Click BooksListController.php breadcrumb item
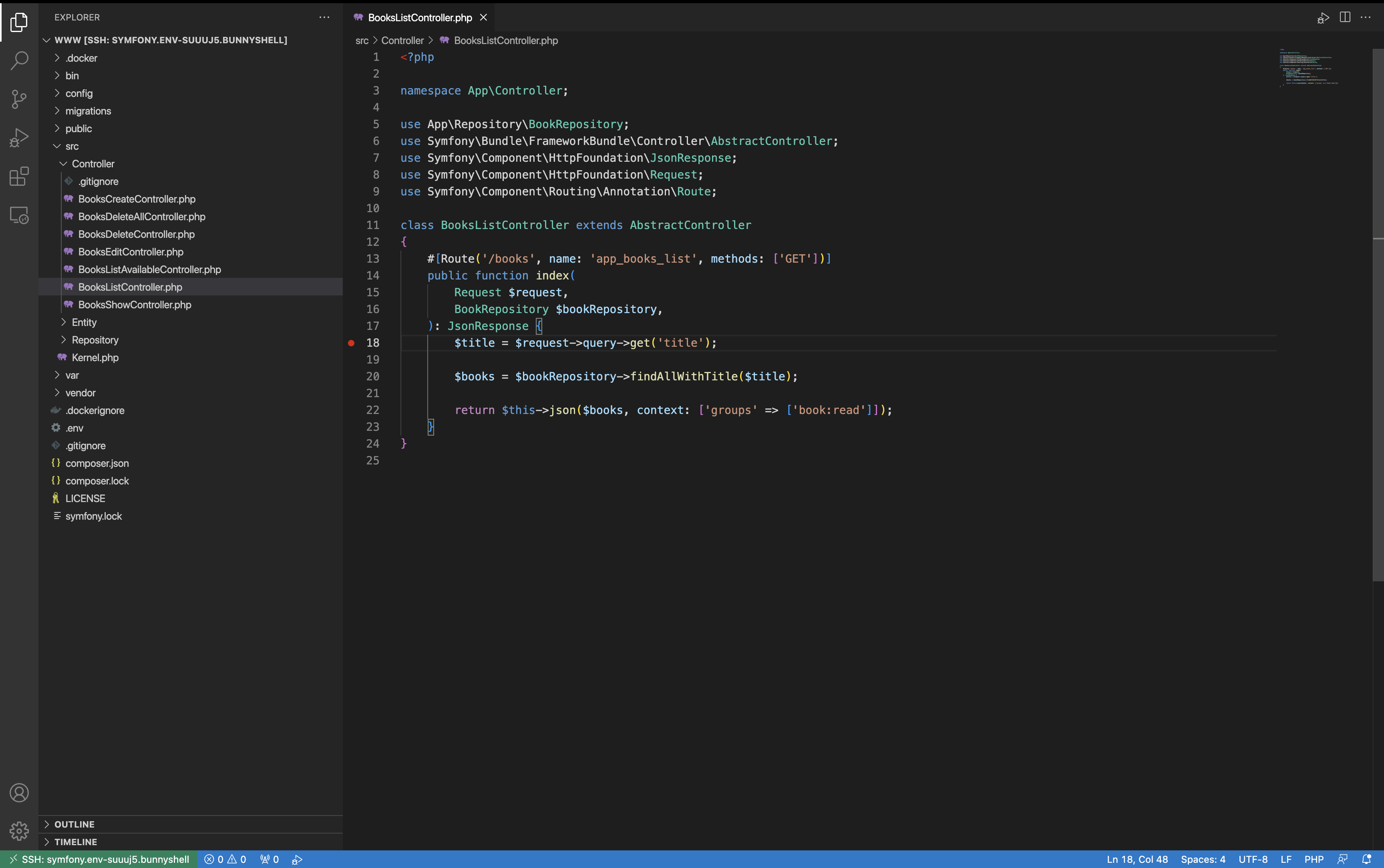Screen dimensions: 1384x868 tap(499, 40)
